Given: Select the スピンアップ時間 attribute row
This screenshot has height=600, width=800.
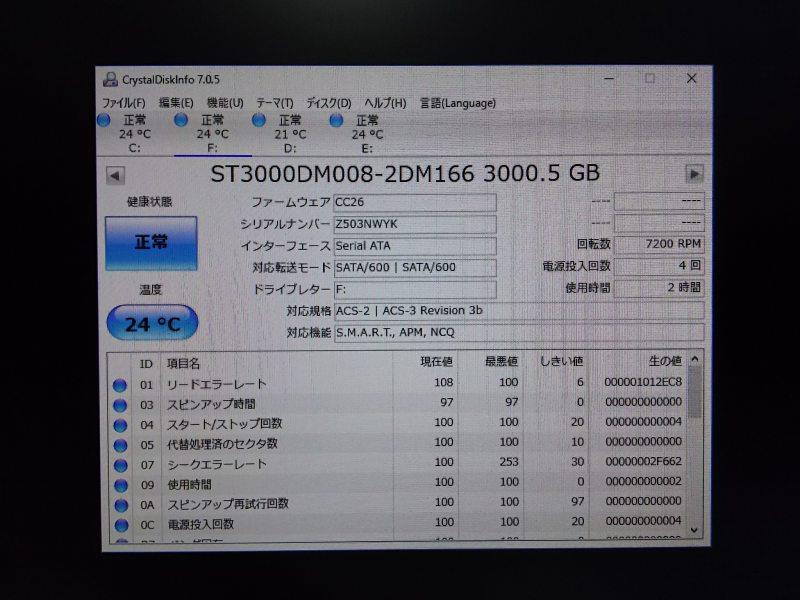Looking at the screenshot, I should [x=398, y=404].
